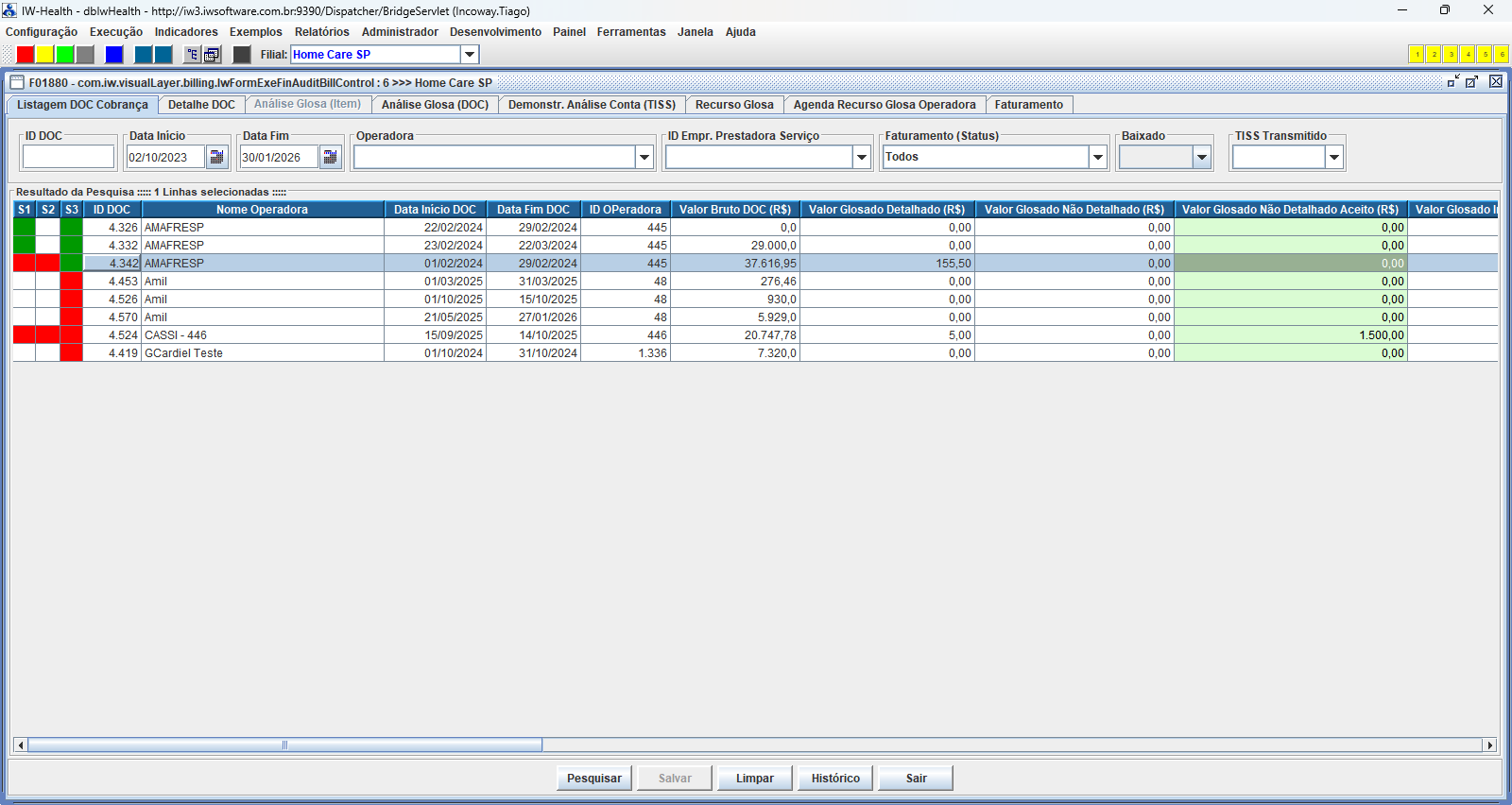
Task: Iconify the F01880 internal form window
Action: click(x=1453, y=82)
